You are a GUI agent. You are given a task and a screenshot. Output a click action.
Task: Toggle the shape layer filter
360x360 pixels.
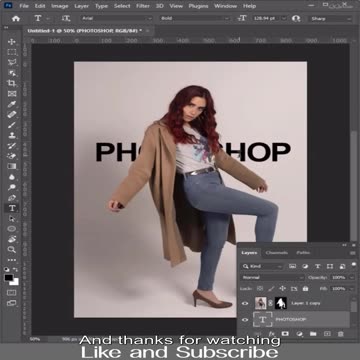330,266
